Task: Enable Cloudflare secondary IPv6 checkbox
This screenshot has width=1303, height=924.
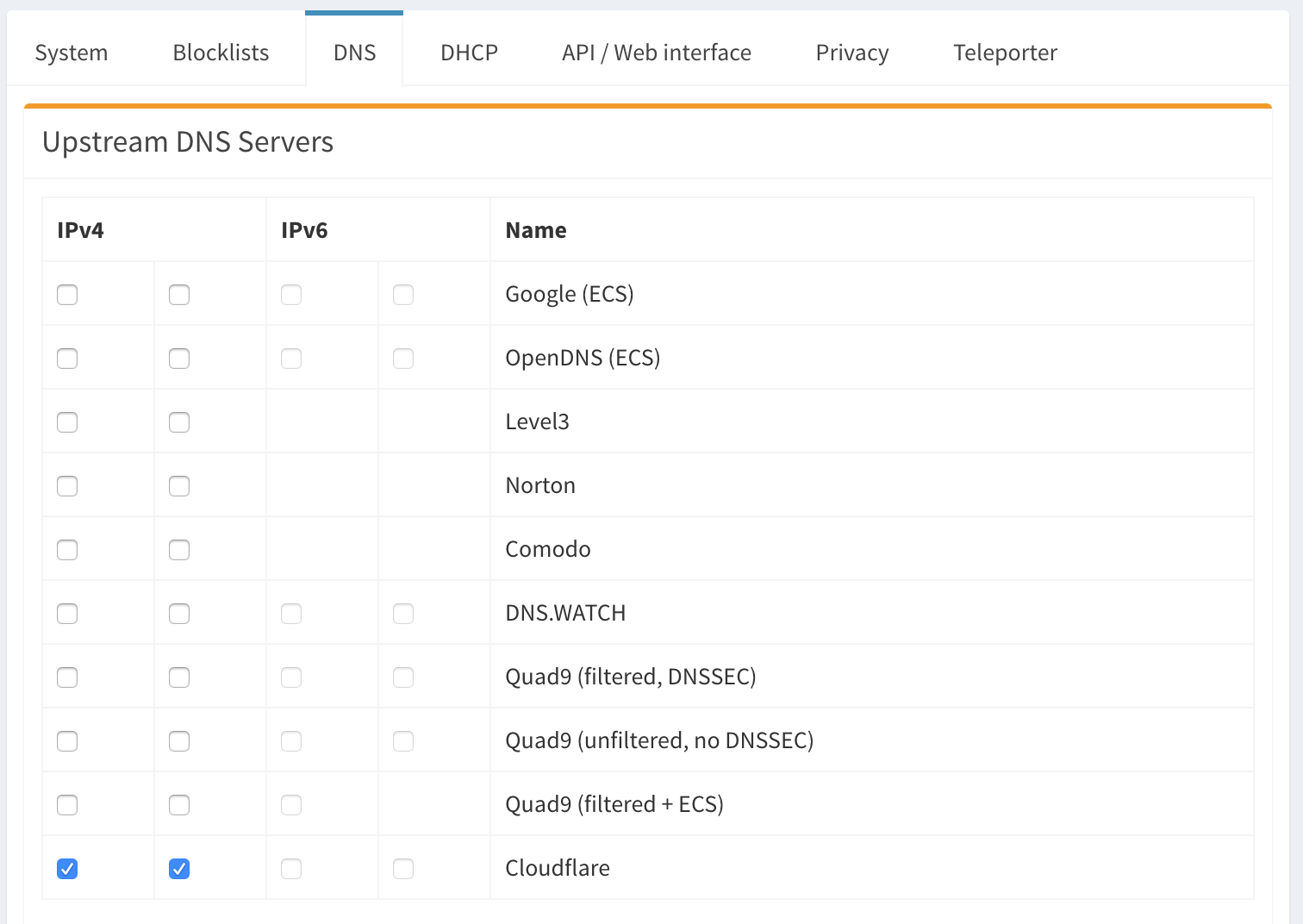Action: tap(403, 869)
